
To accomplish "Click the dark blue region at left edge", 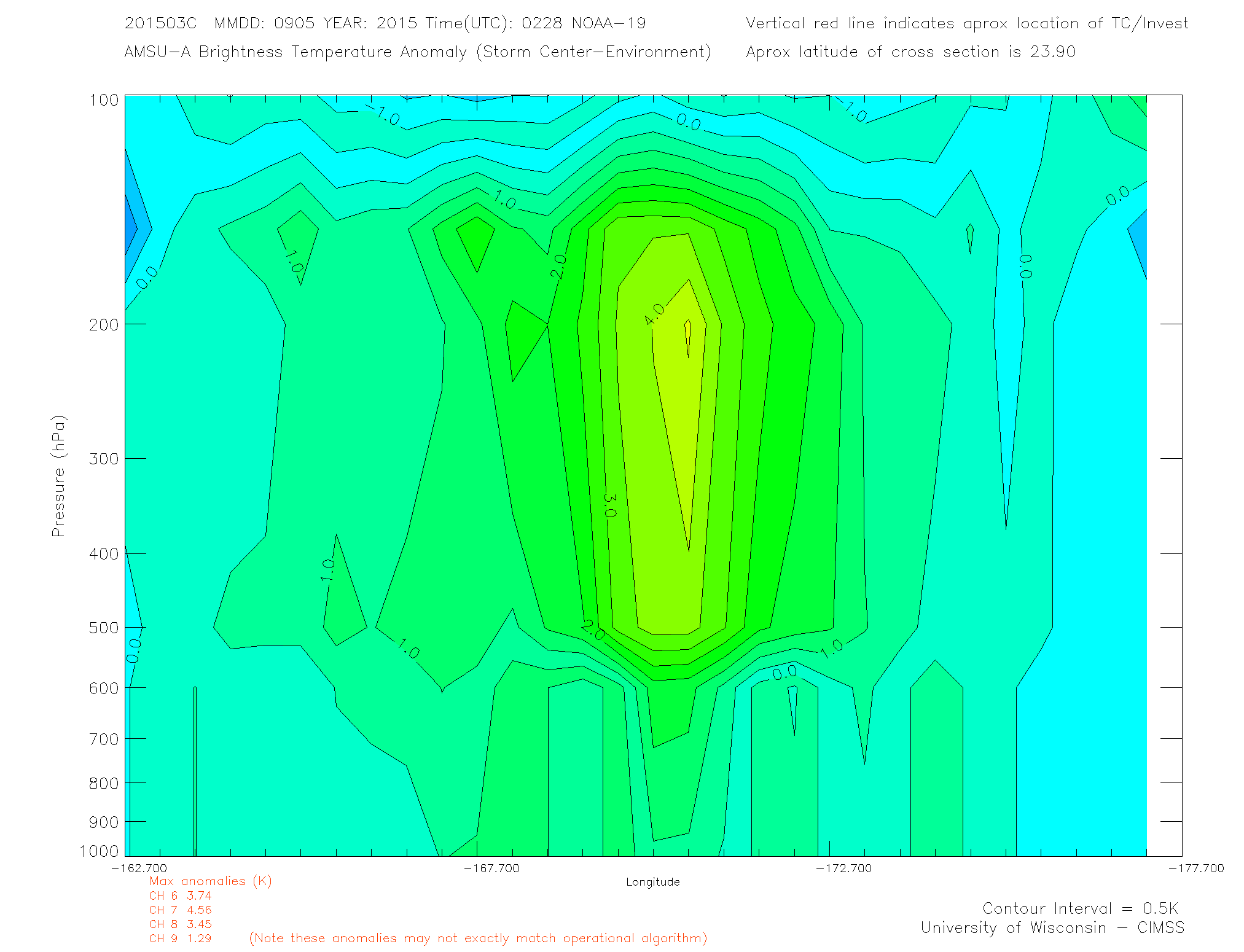I will coord(130,228).
